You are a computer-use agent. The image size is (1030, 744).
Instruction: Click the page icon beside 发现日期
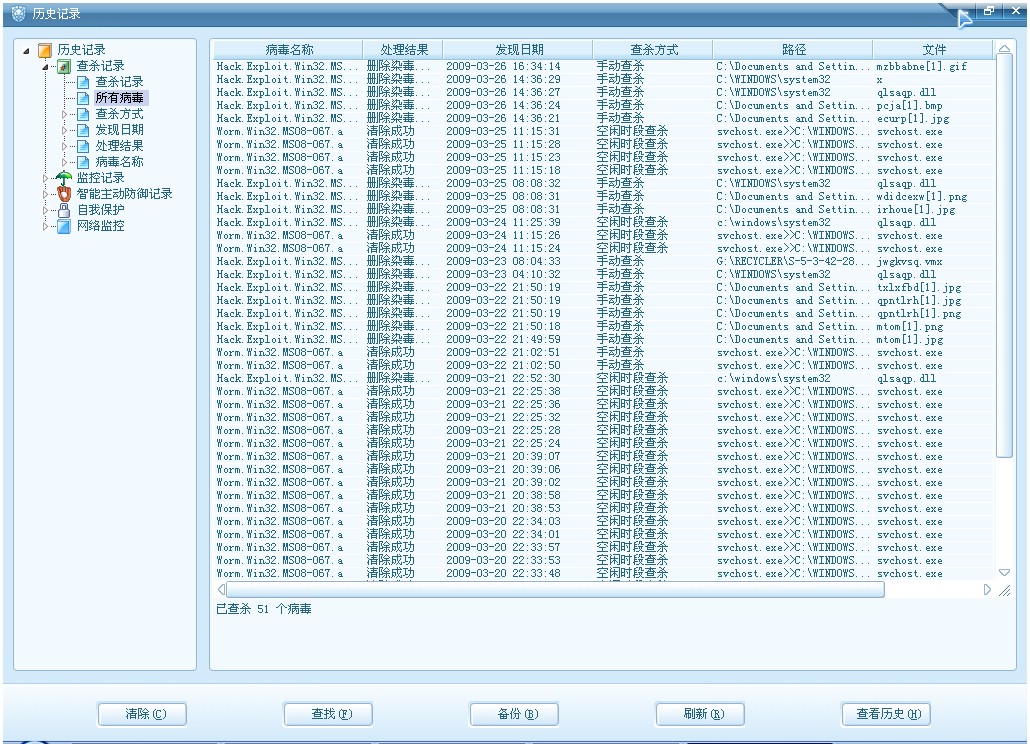(83, 130)
